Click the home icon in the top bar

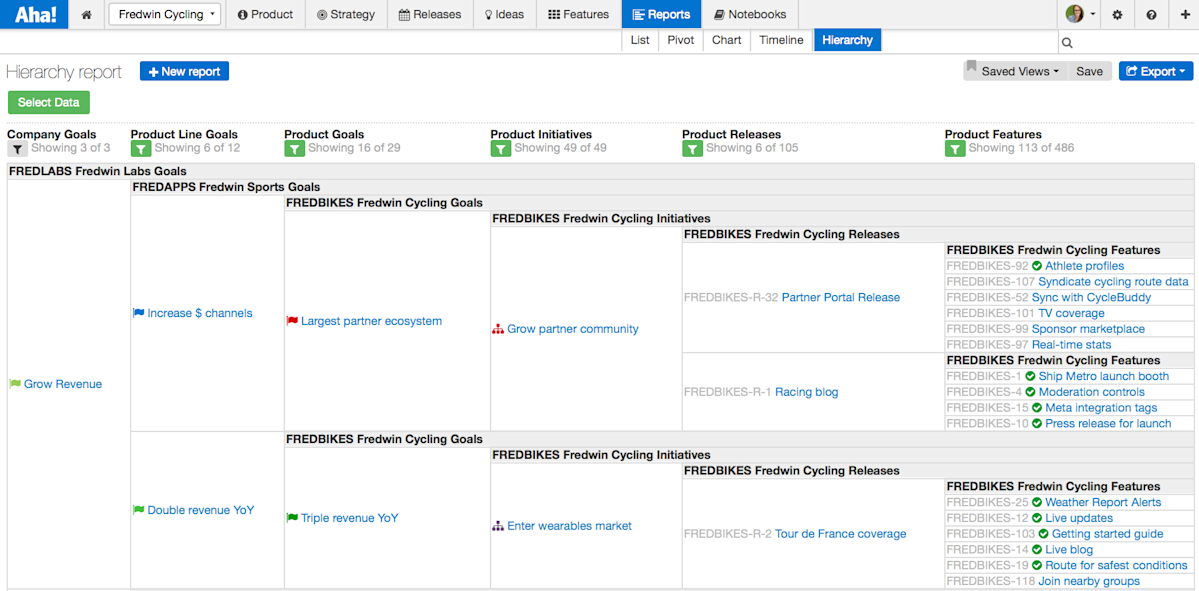(x=86, y=15)
